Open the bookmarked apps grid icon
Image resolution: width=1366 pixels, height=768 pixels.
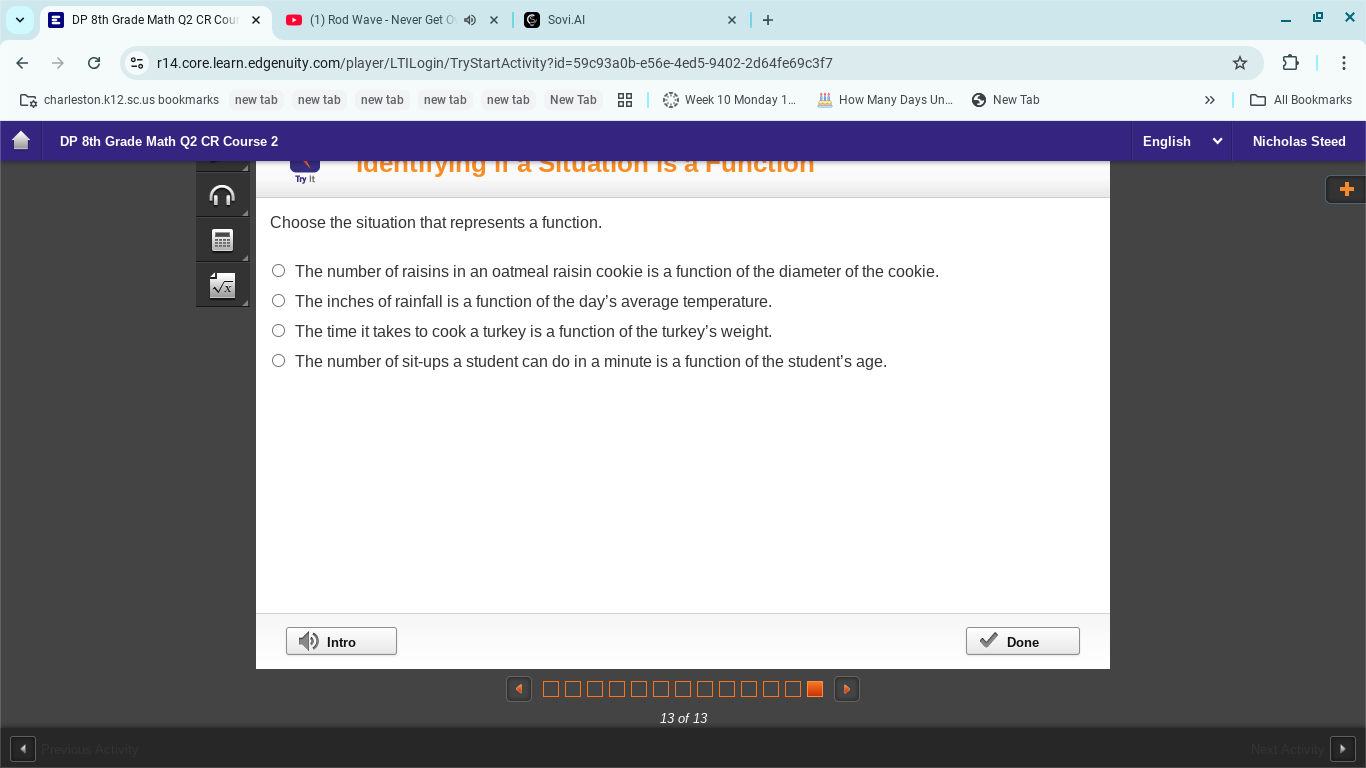[625, 100]
